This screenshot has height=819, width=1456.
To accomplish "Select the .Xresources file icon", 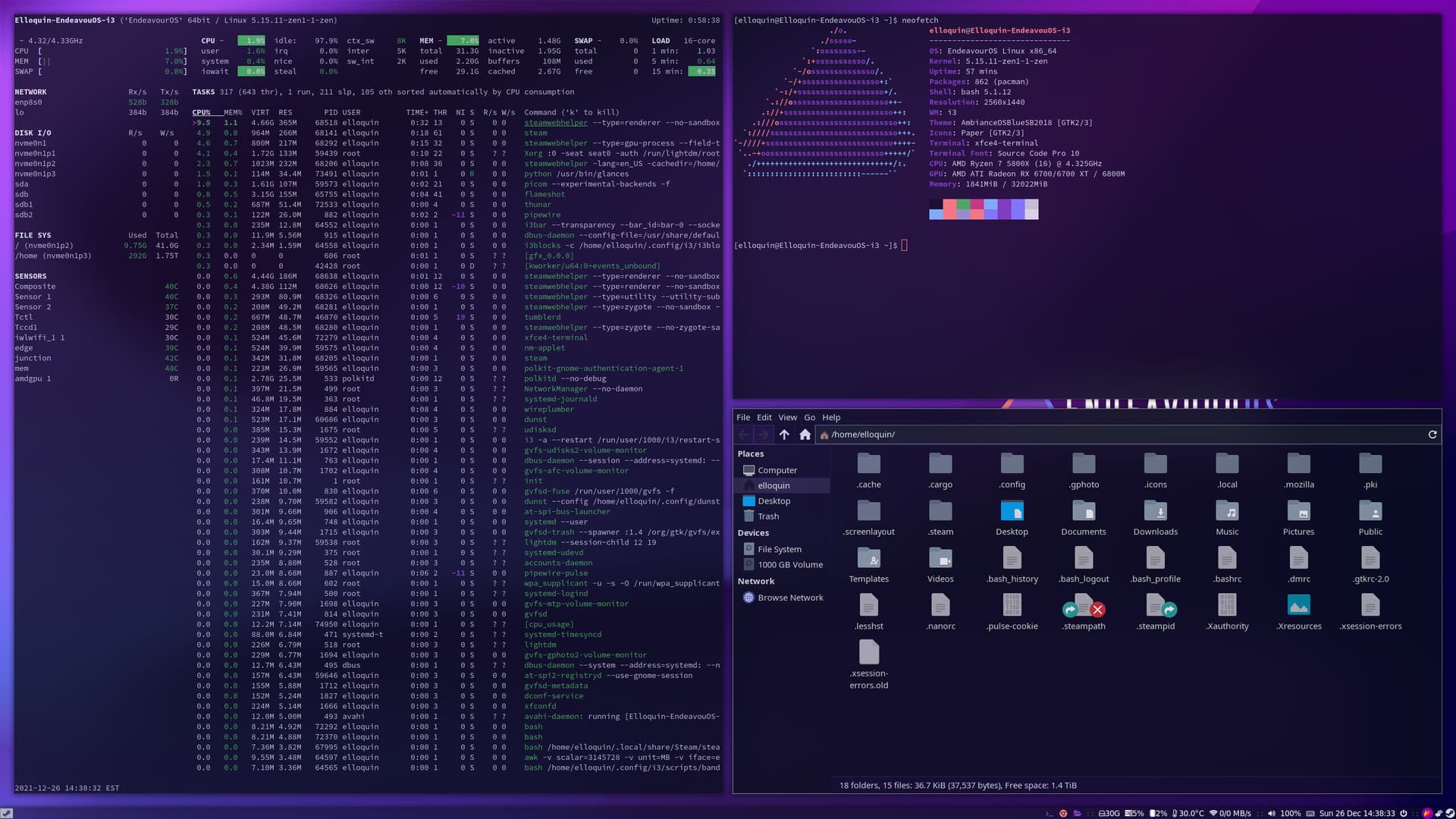I will point(1298,606).
